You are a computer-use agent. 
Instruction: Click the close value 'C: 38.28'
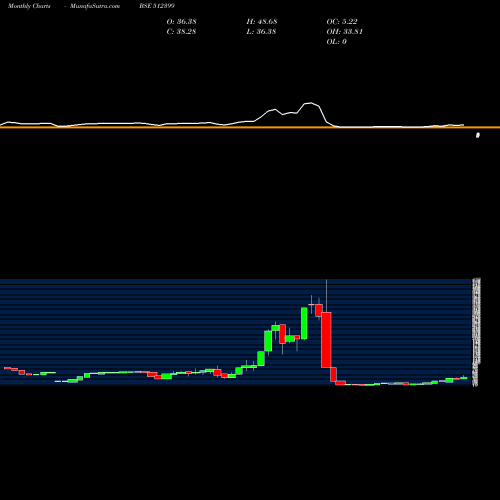181,32
